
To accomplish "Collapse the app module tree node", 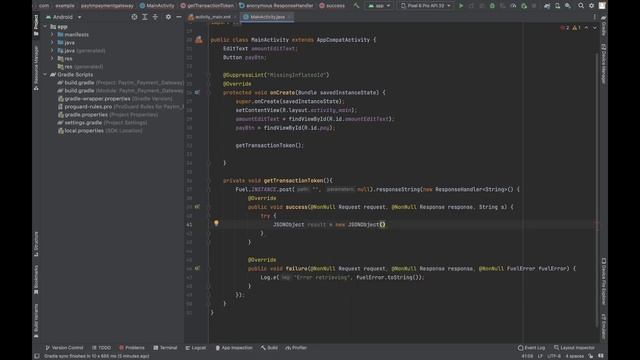I will coord(45,27).
